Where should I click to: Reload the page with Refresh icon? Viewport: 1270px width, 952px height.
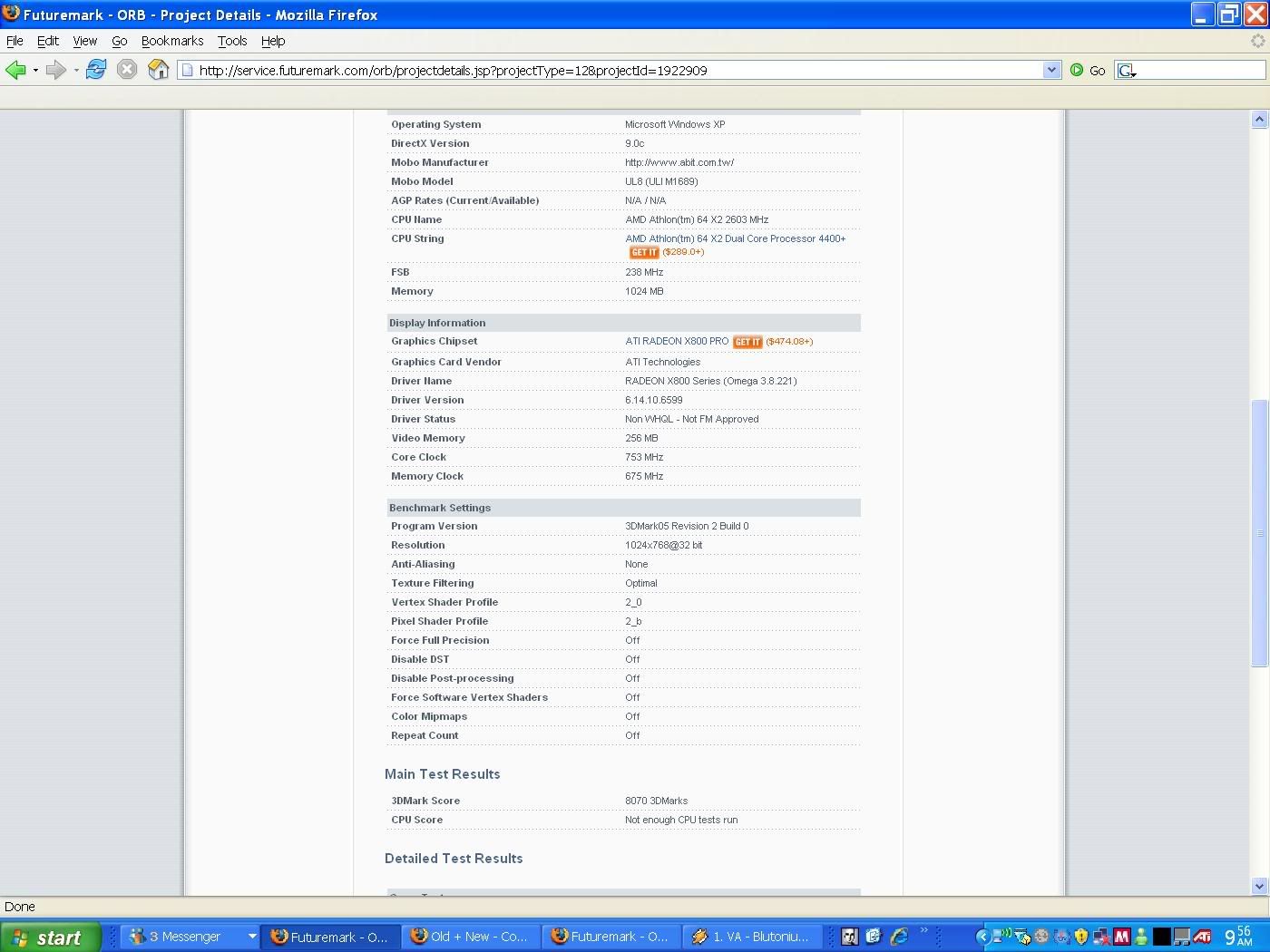pos(96,70)
